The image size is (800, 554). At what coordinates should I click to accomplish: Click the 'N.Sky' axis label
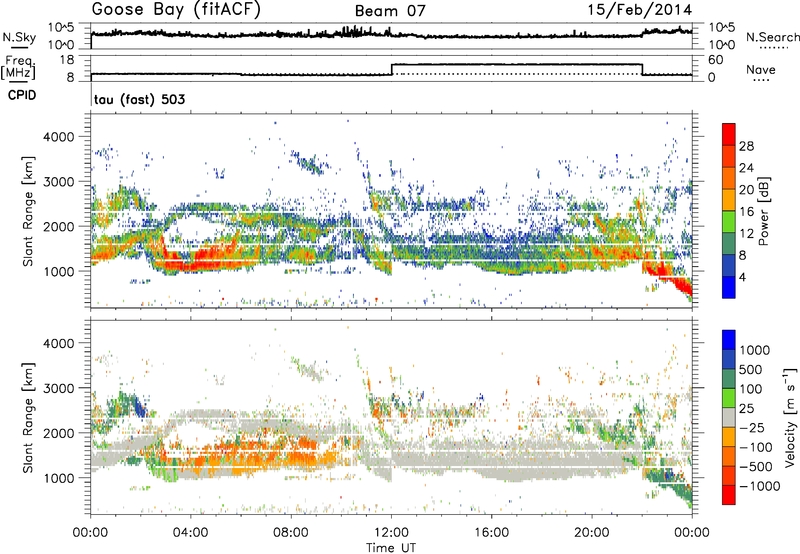19,37
